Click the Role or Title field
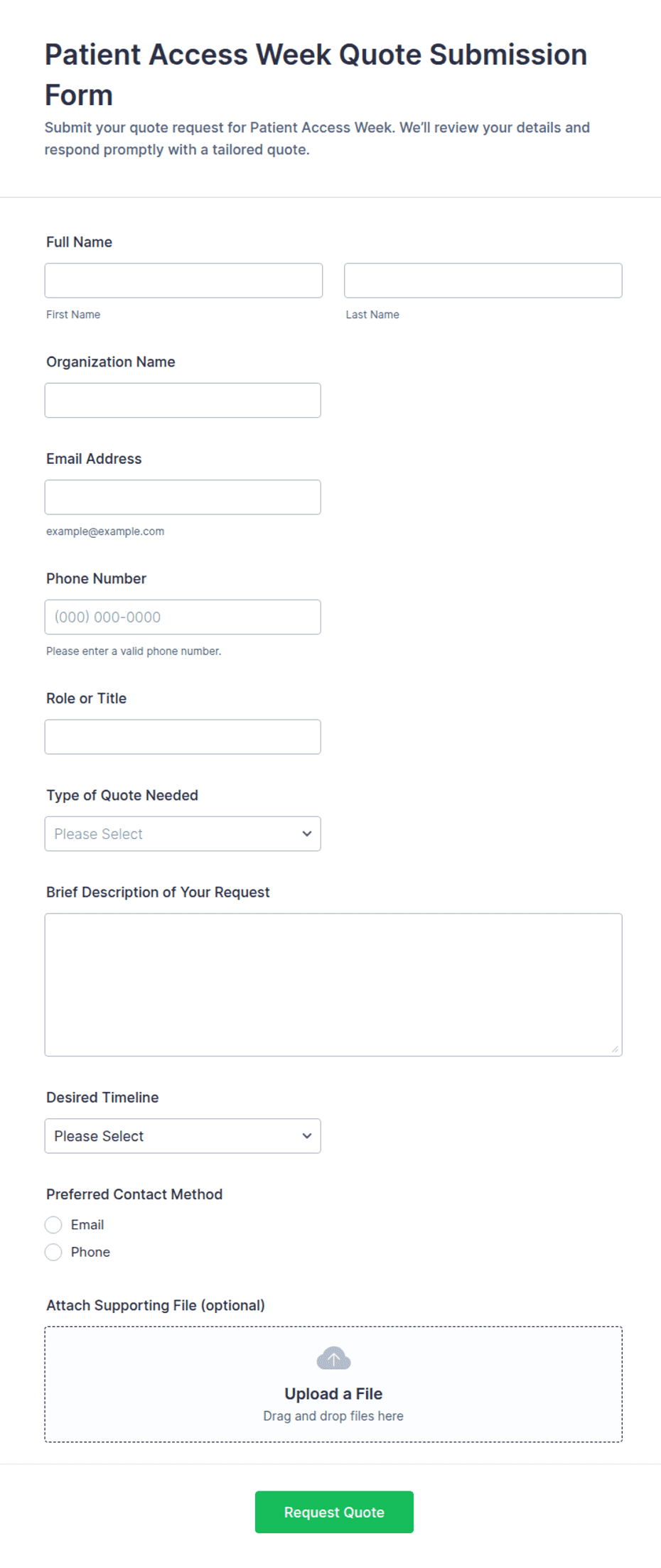Image resolution: width=661 pixels, height=1568 pixels. (x=183, y=737)
